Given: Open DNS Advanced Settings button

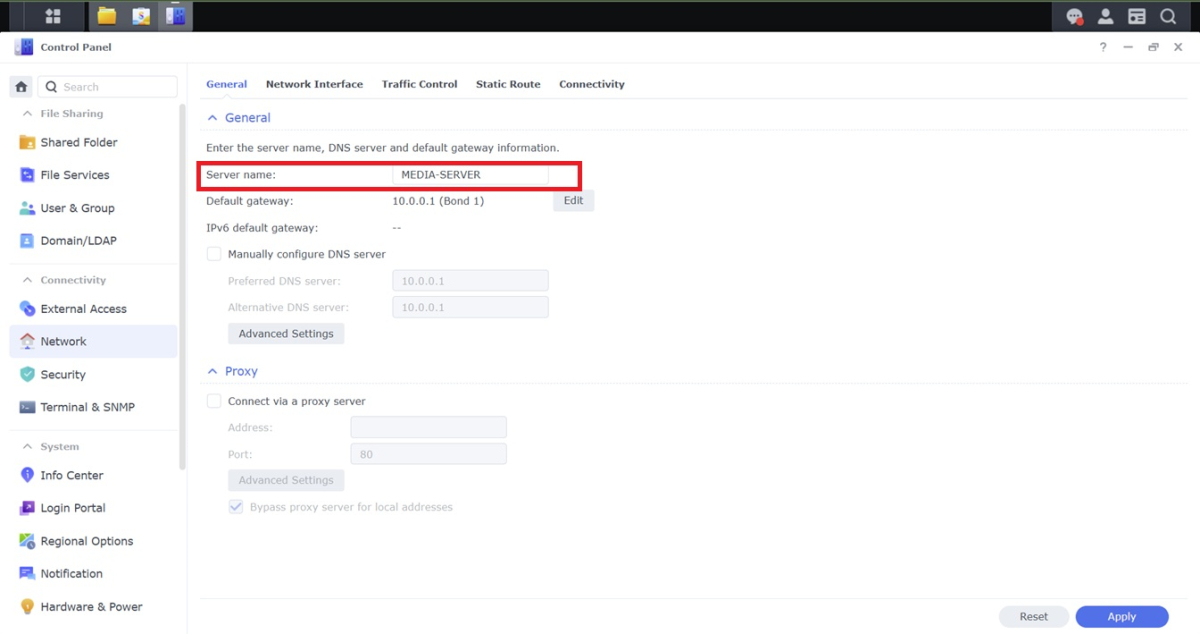Looking at the screenshot, I should (x=286, y=333).
